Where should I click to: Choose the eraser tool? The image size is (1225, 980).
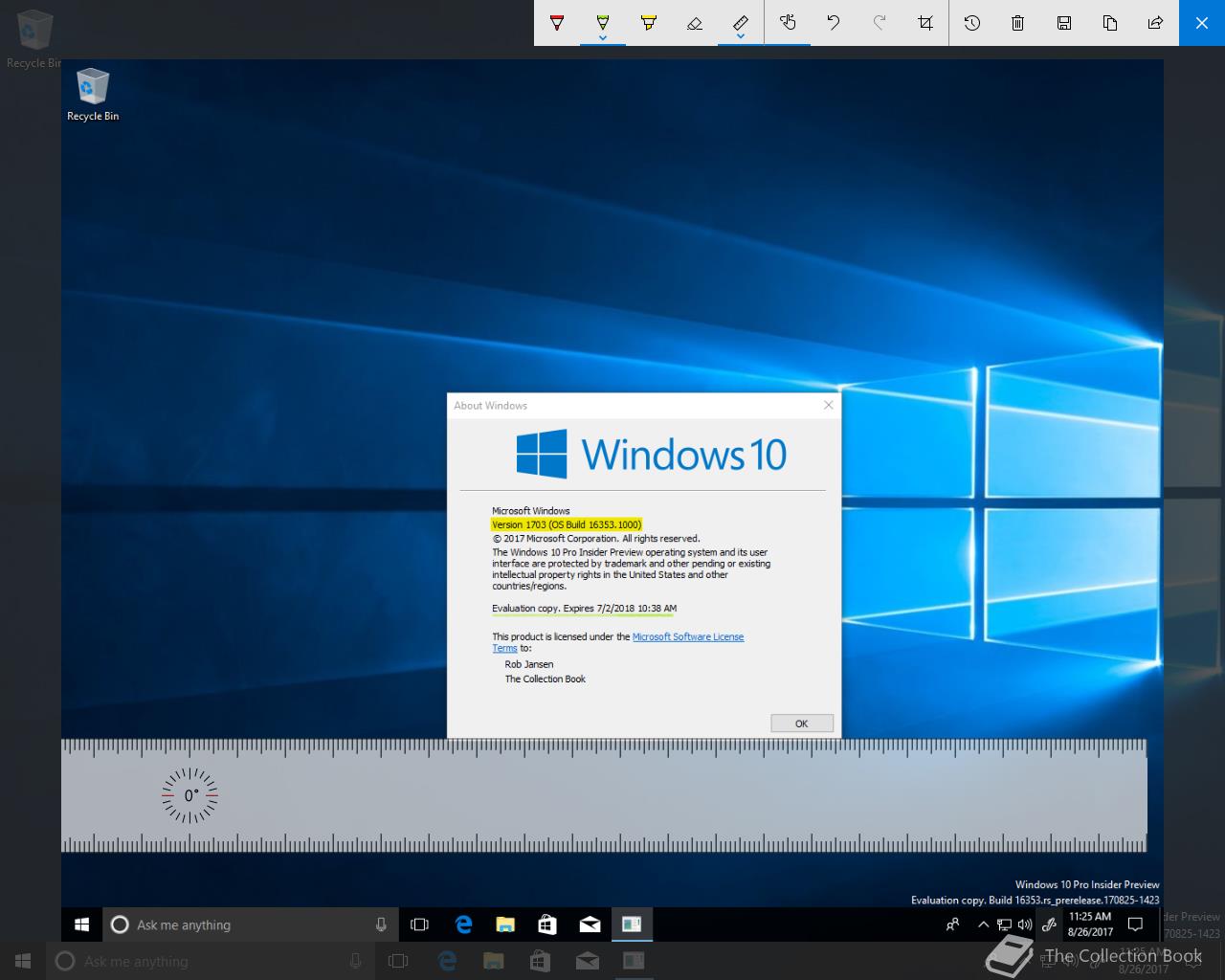695,23
